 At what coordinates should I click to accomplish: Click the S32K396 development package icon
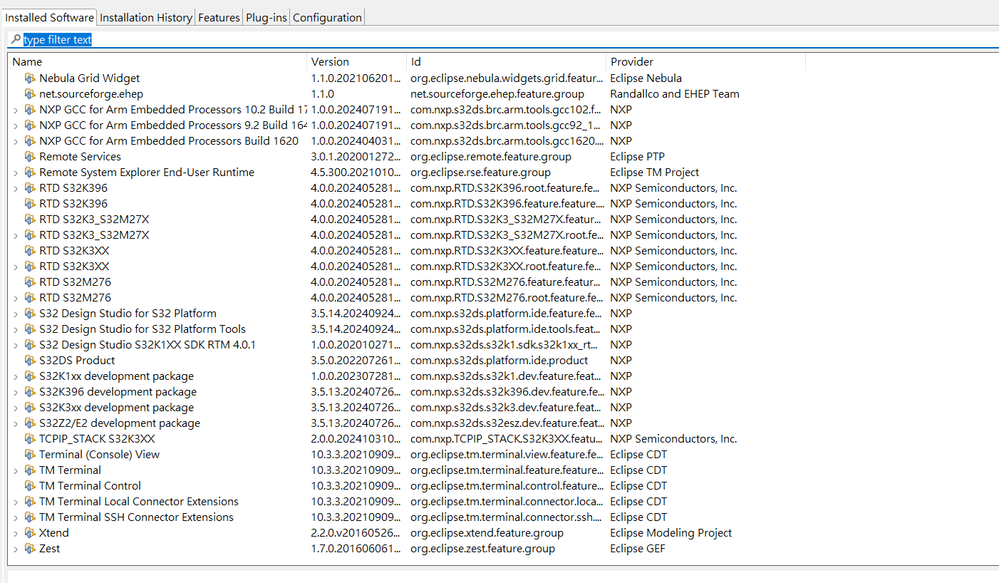[x=30, y=391]
